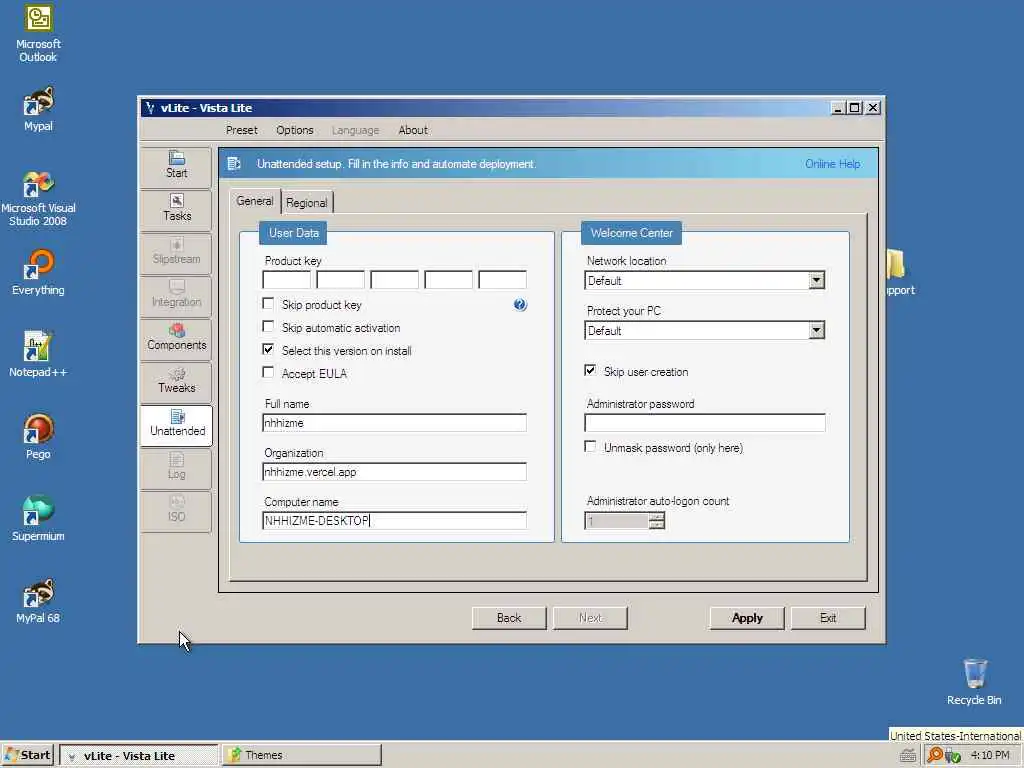Select the Unattended sidebar page
The width and height of the screenshot is (1024, 768).
[176, 424]
